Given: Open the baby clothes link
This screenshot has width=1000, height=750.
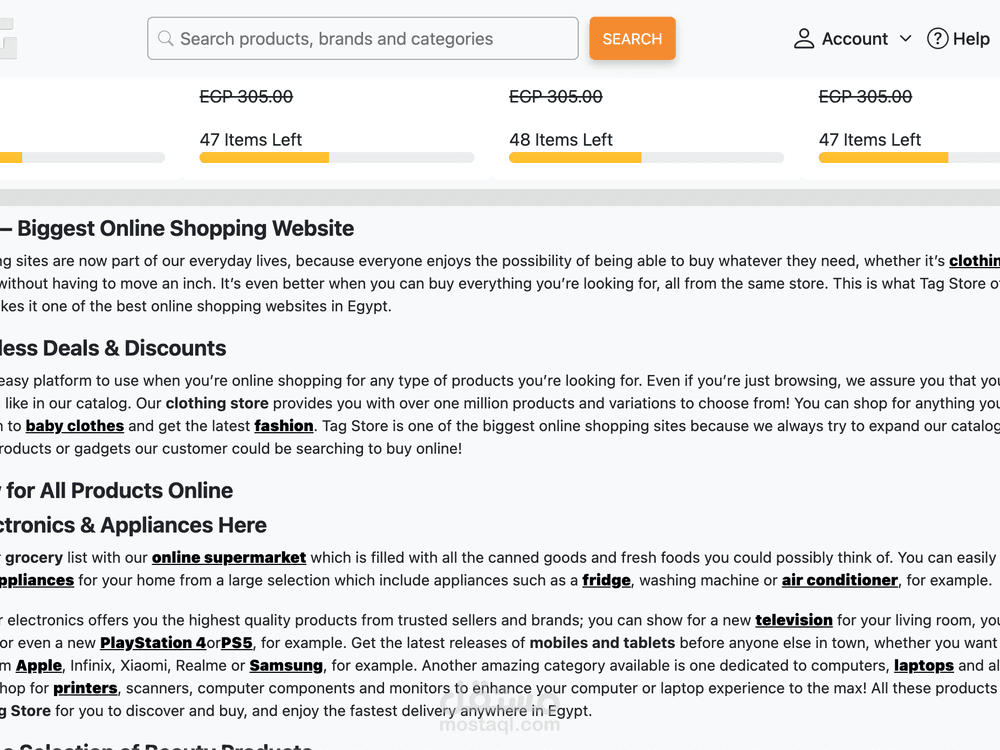Looking at the screenshot, I should point(75,426).
